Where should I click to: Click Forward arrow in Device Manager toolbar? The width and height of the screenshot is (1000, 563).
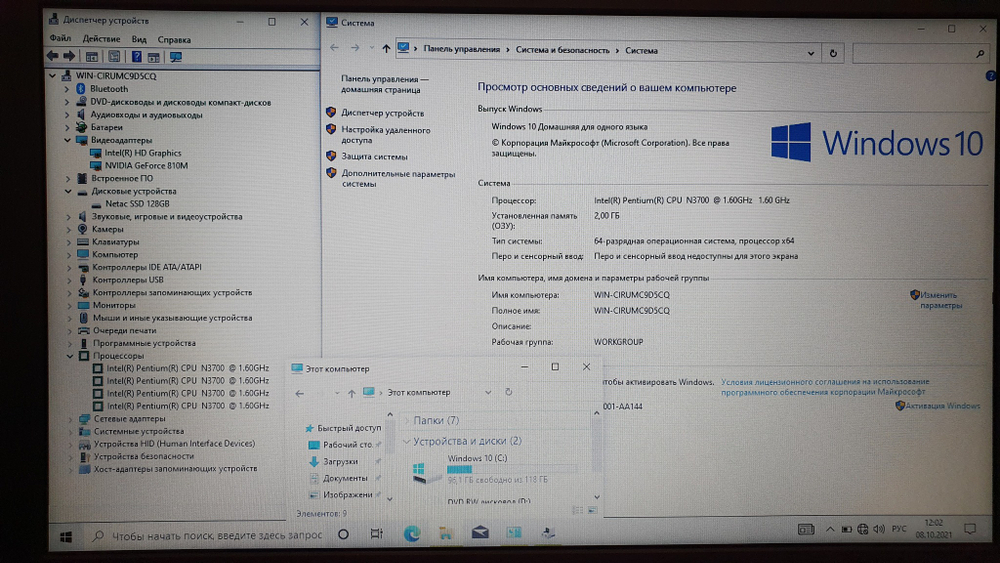(x=69, y=56)
